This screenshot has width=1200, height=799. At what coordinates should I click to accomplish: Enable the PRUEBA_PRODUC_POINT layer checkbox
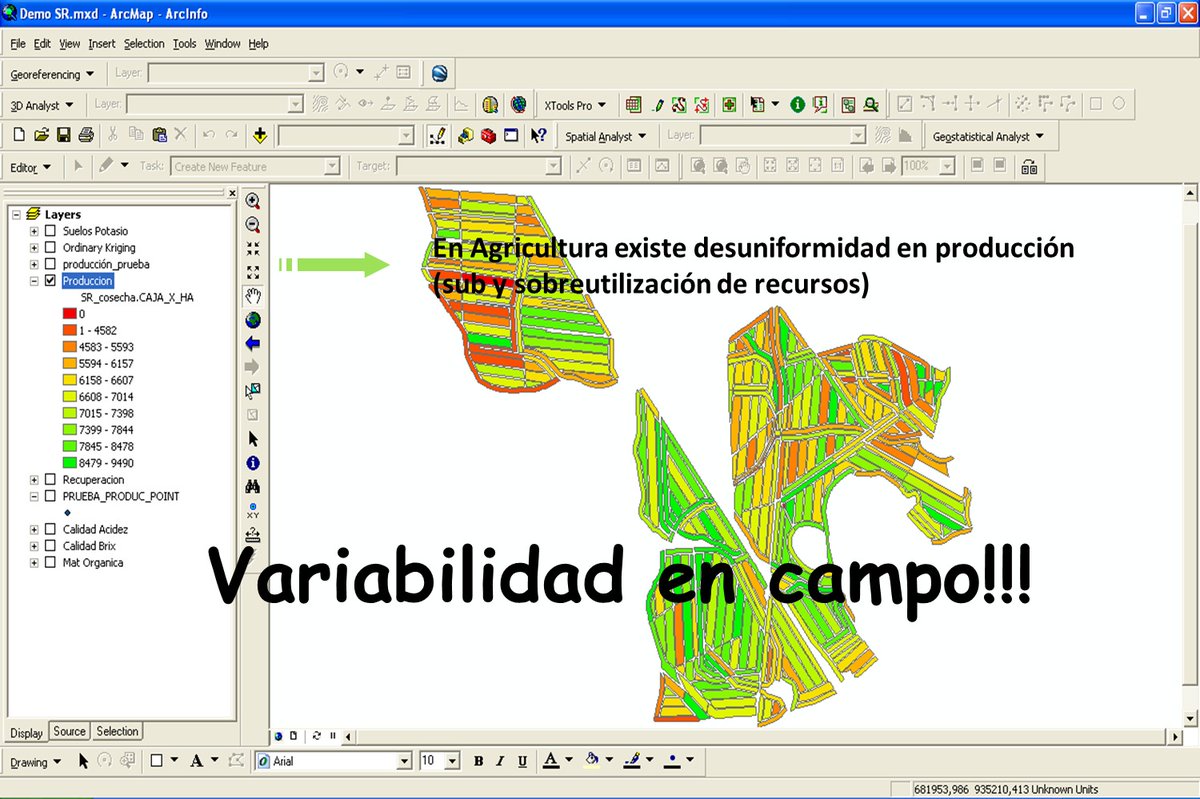pyautogui.click(x=50, y=496)
